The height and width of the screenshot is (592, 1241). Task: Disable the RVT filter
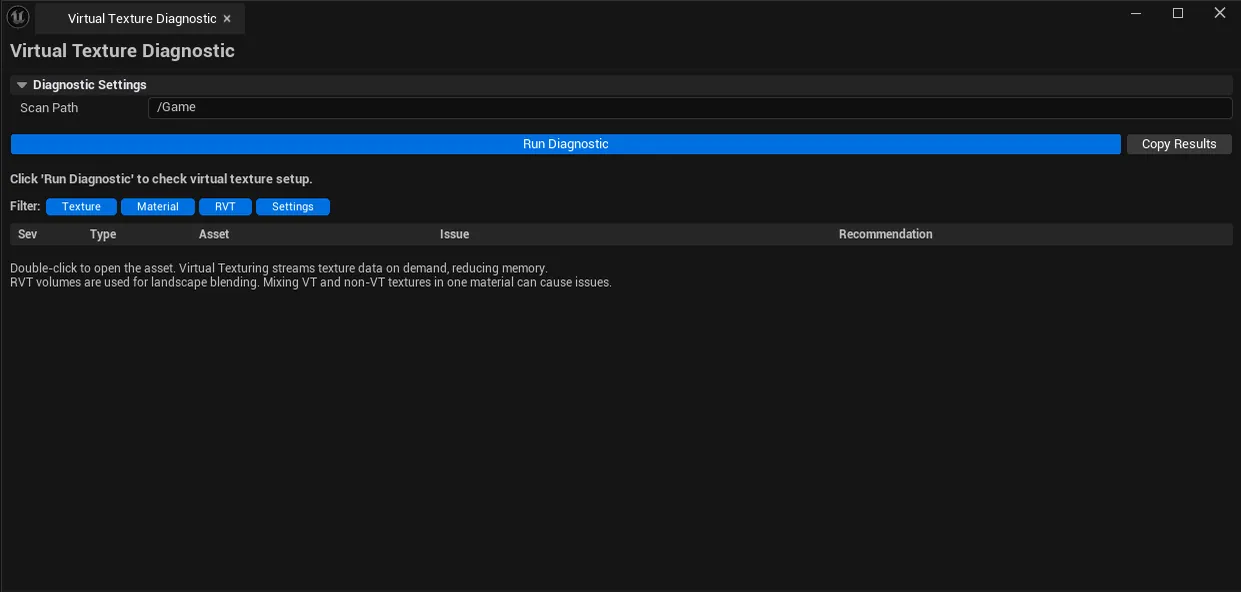(x=225, y=207)
